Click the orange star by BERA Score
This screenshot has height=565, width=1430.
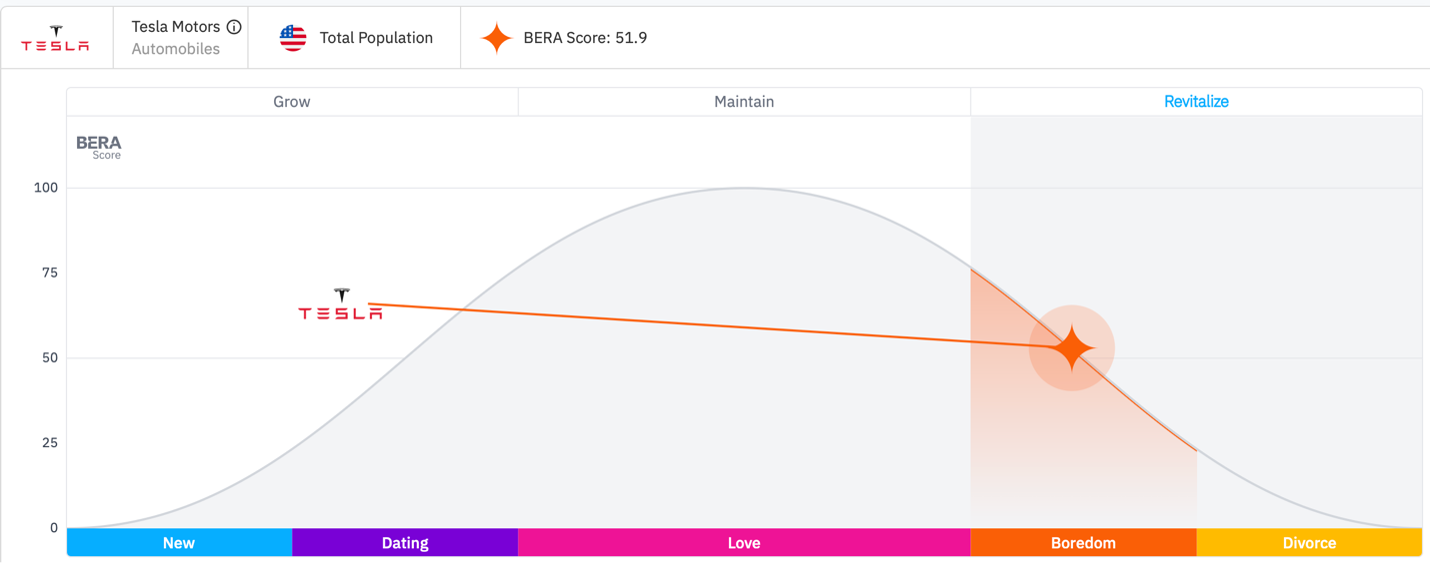tap(496, 38)
